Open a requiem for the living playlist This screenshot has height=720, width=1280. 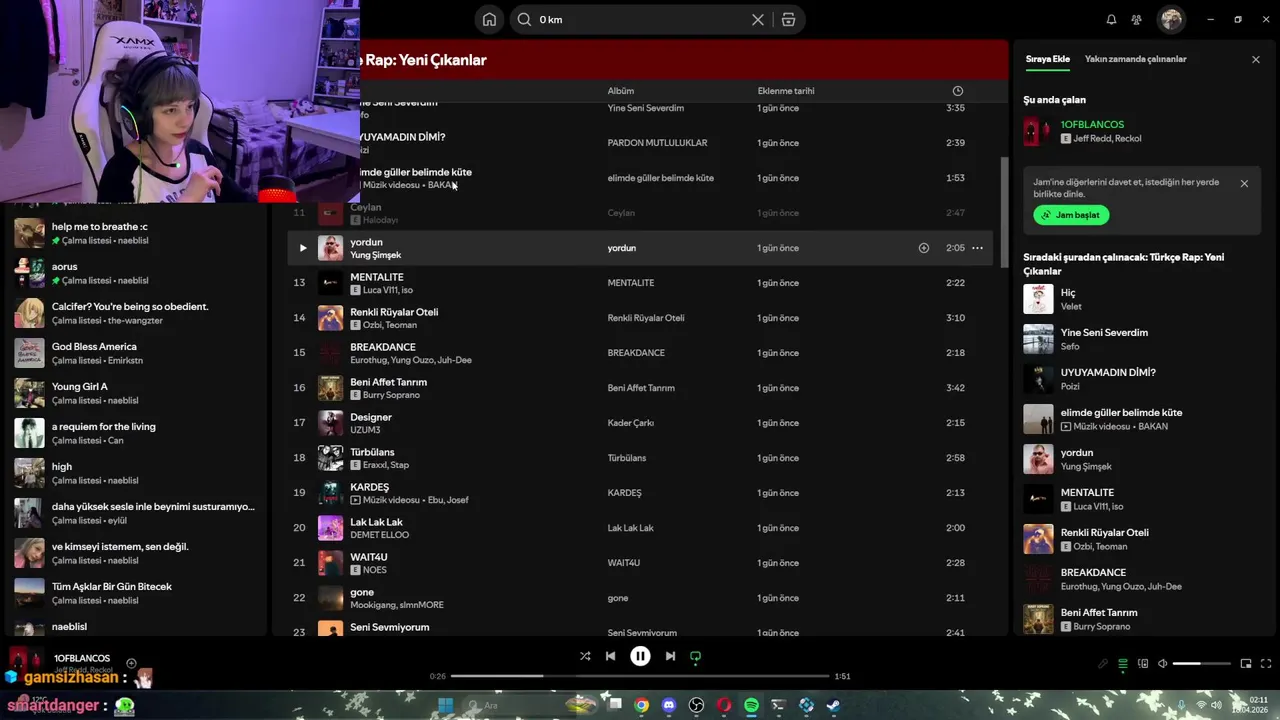click(135, 433)
